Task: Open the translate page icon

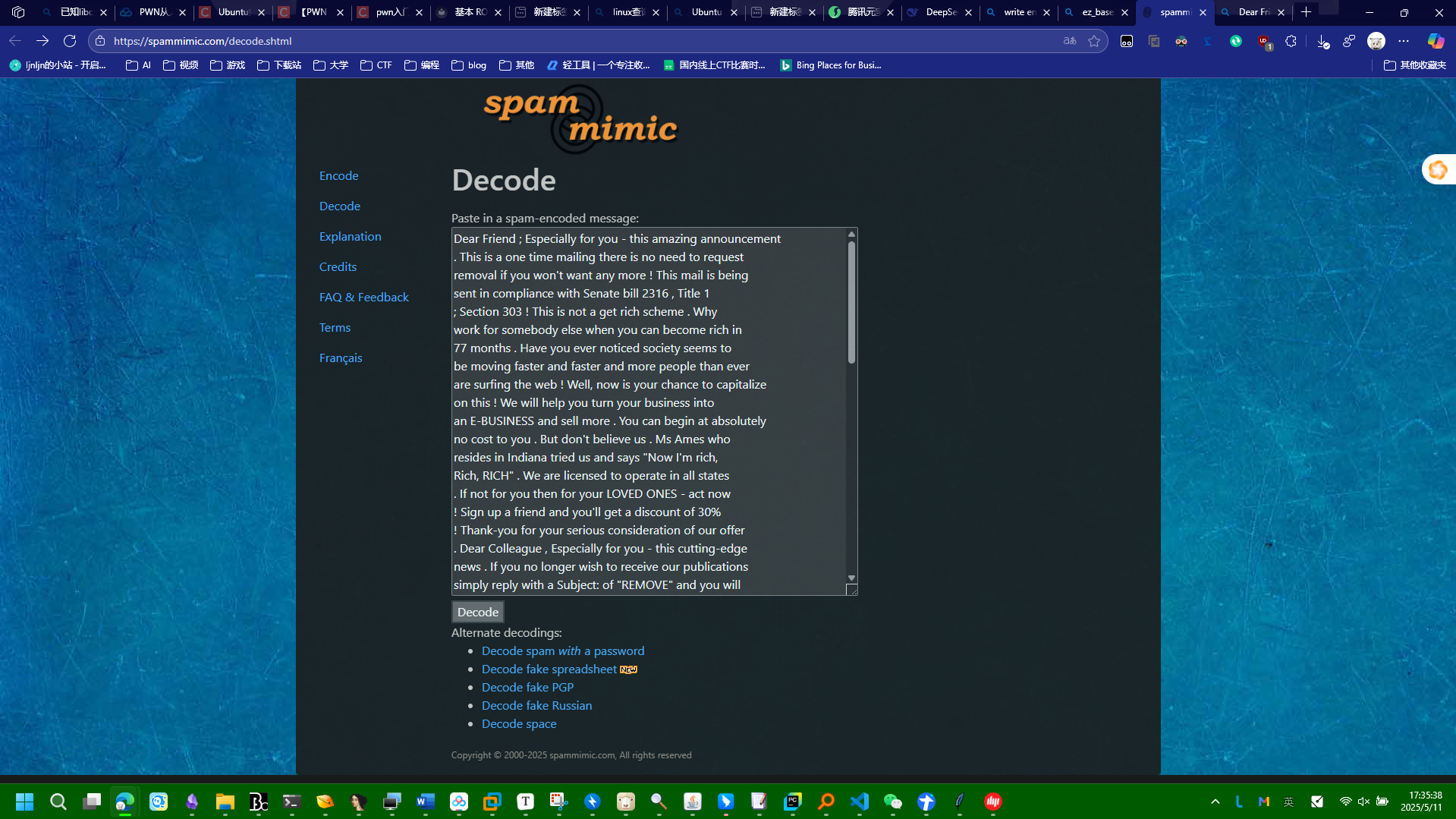Action: [1070, 41]
